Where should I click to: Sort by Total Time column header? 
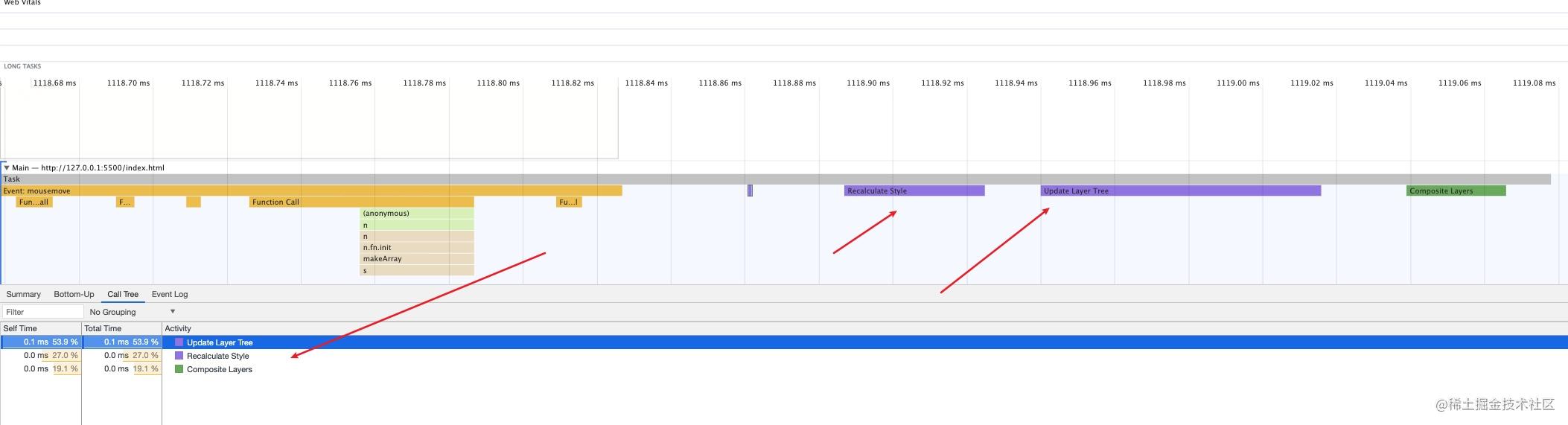(x=122, y=328)
